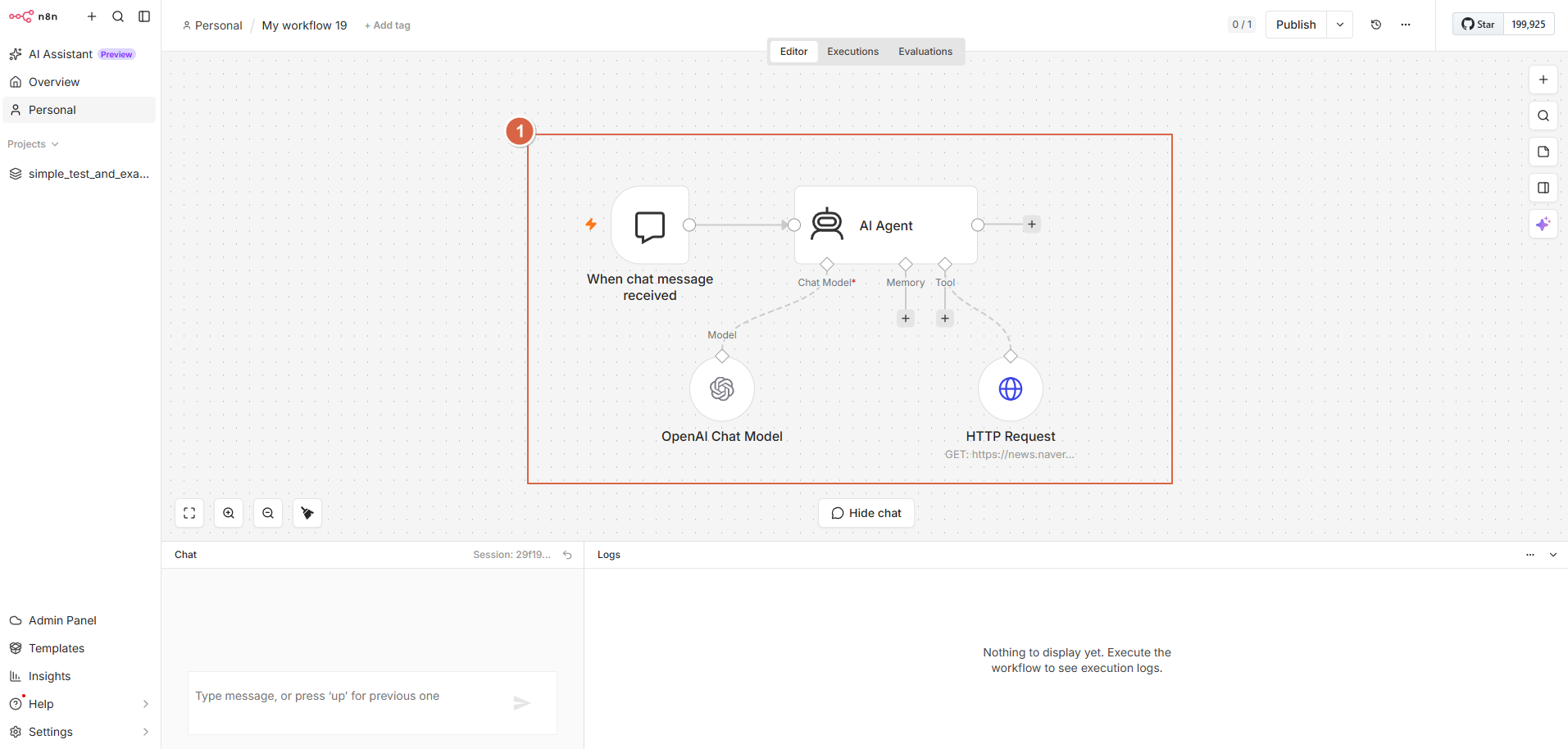Zoom out on the canvas
Viewport: 1568px width, 749px height.
pyautogui.click(x=268, y=513)
